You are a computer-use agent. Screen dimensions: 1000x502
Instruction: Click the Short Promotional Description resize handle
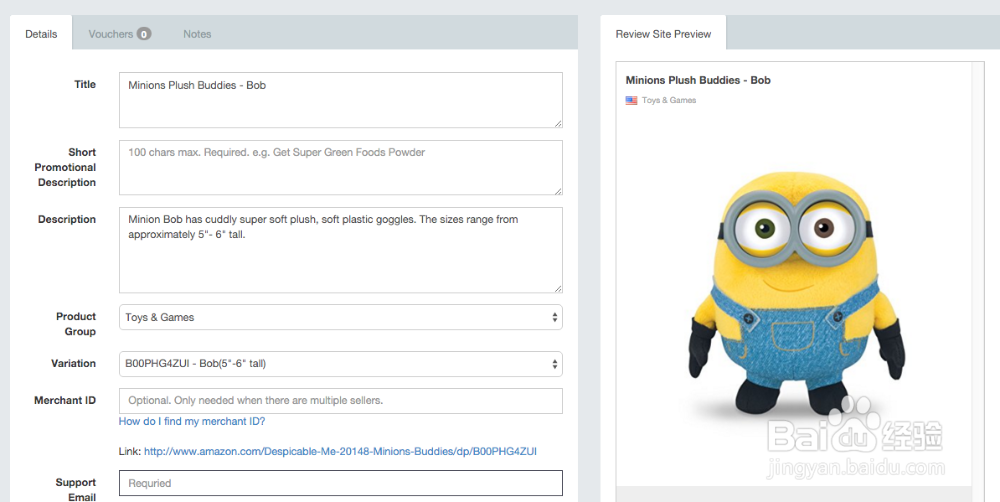tap(558, 190)
